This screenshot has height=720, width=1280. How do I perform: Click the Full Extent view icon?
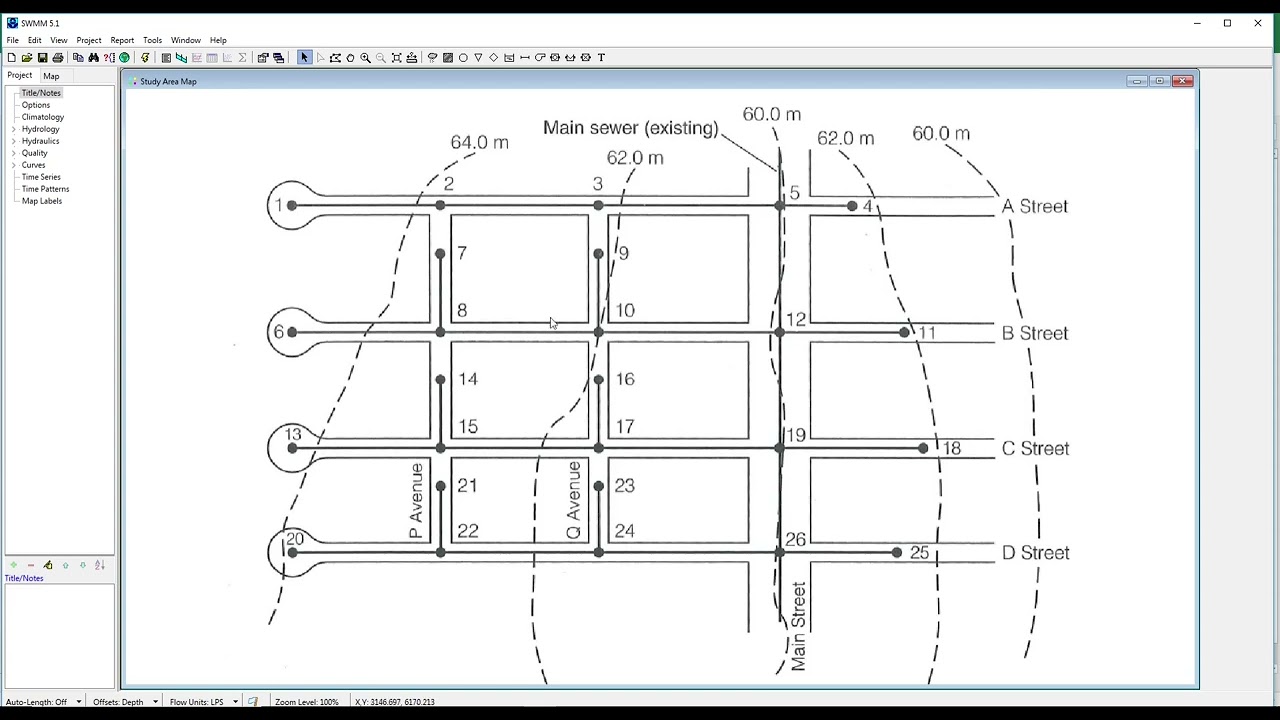coord(396,58)
